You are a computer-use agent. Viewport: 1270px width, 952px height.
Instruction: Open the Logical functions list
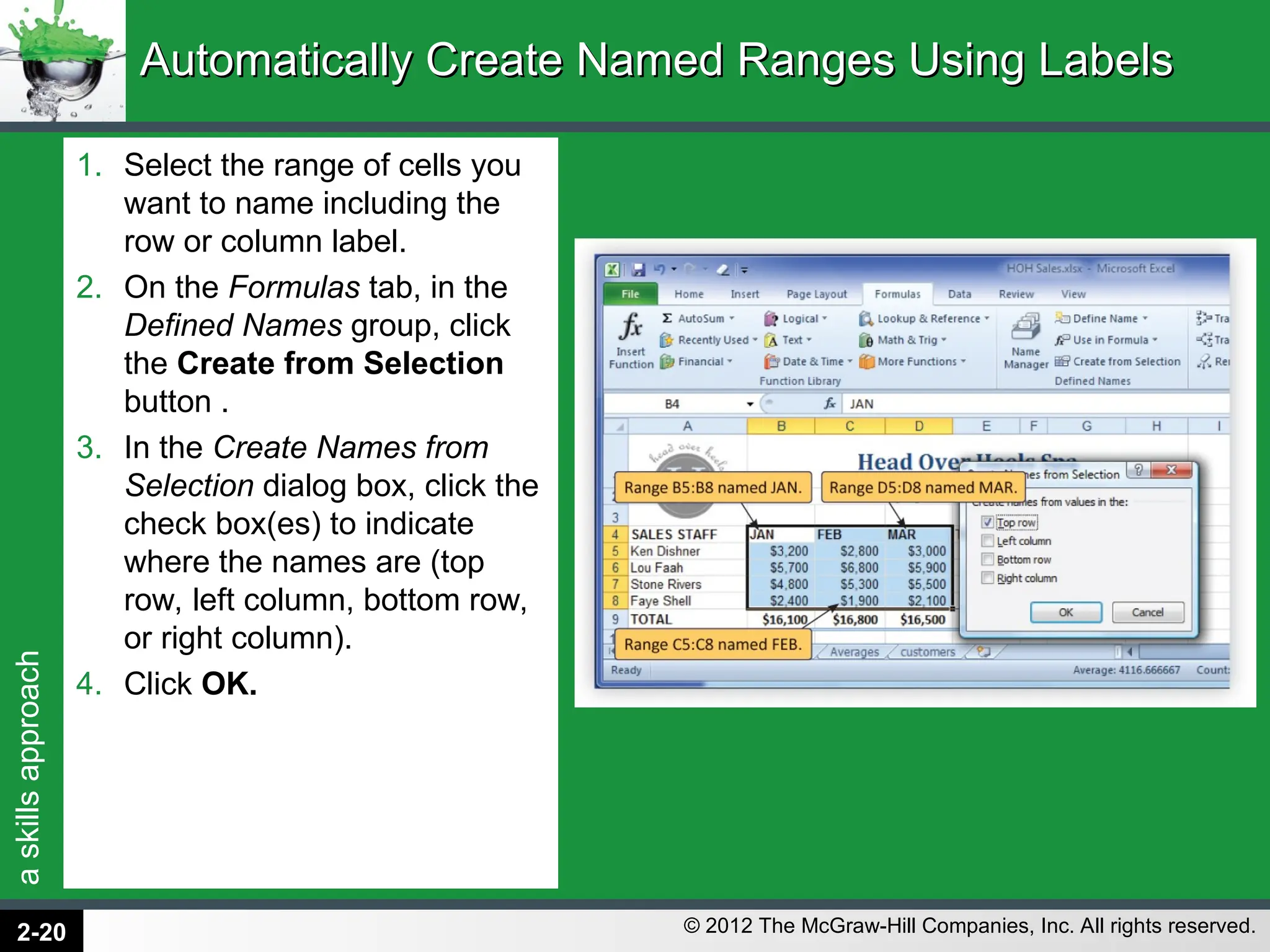click(x=796, y=319)
